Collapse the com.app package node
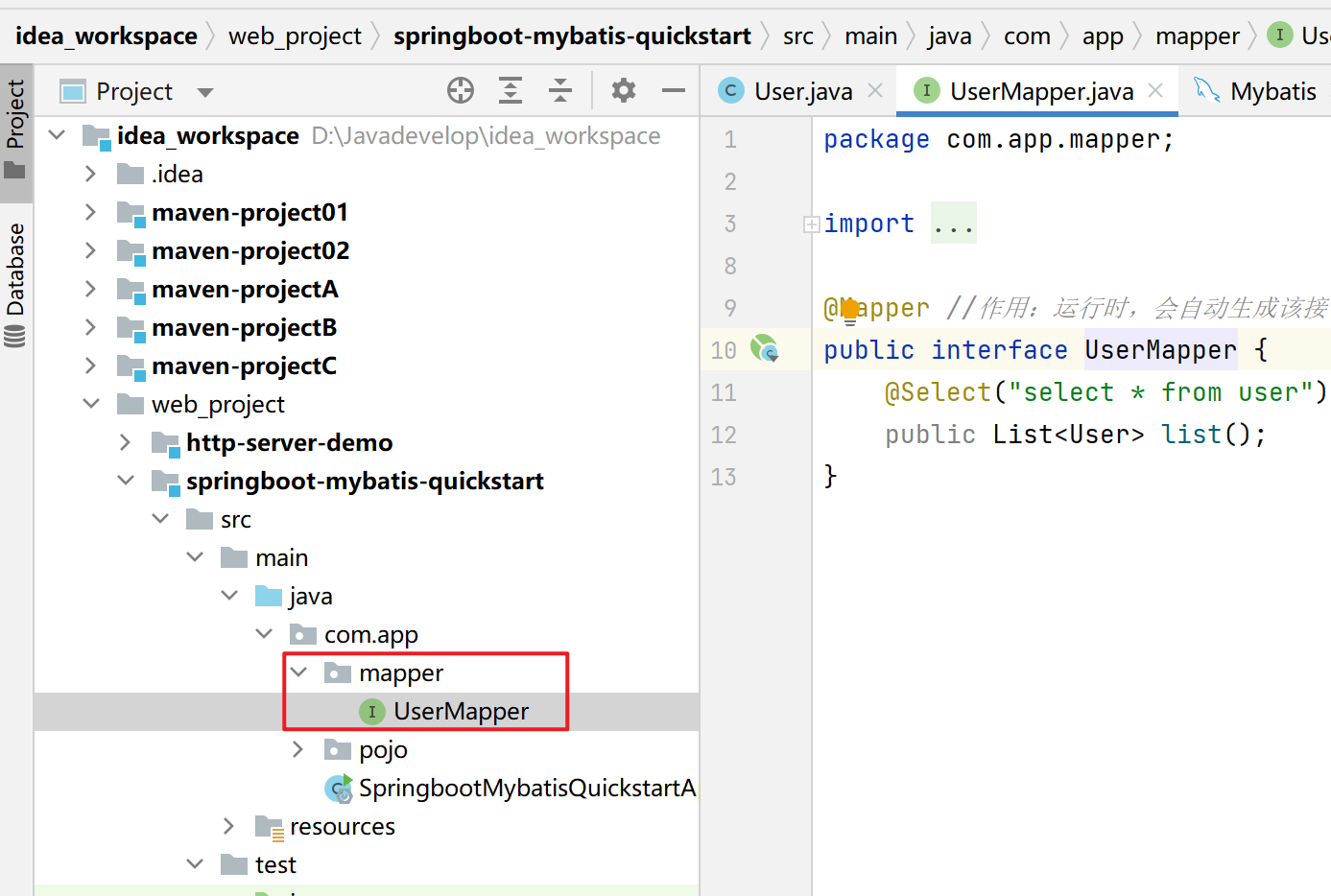 (x=264, y=634)
